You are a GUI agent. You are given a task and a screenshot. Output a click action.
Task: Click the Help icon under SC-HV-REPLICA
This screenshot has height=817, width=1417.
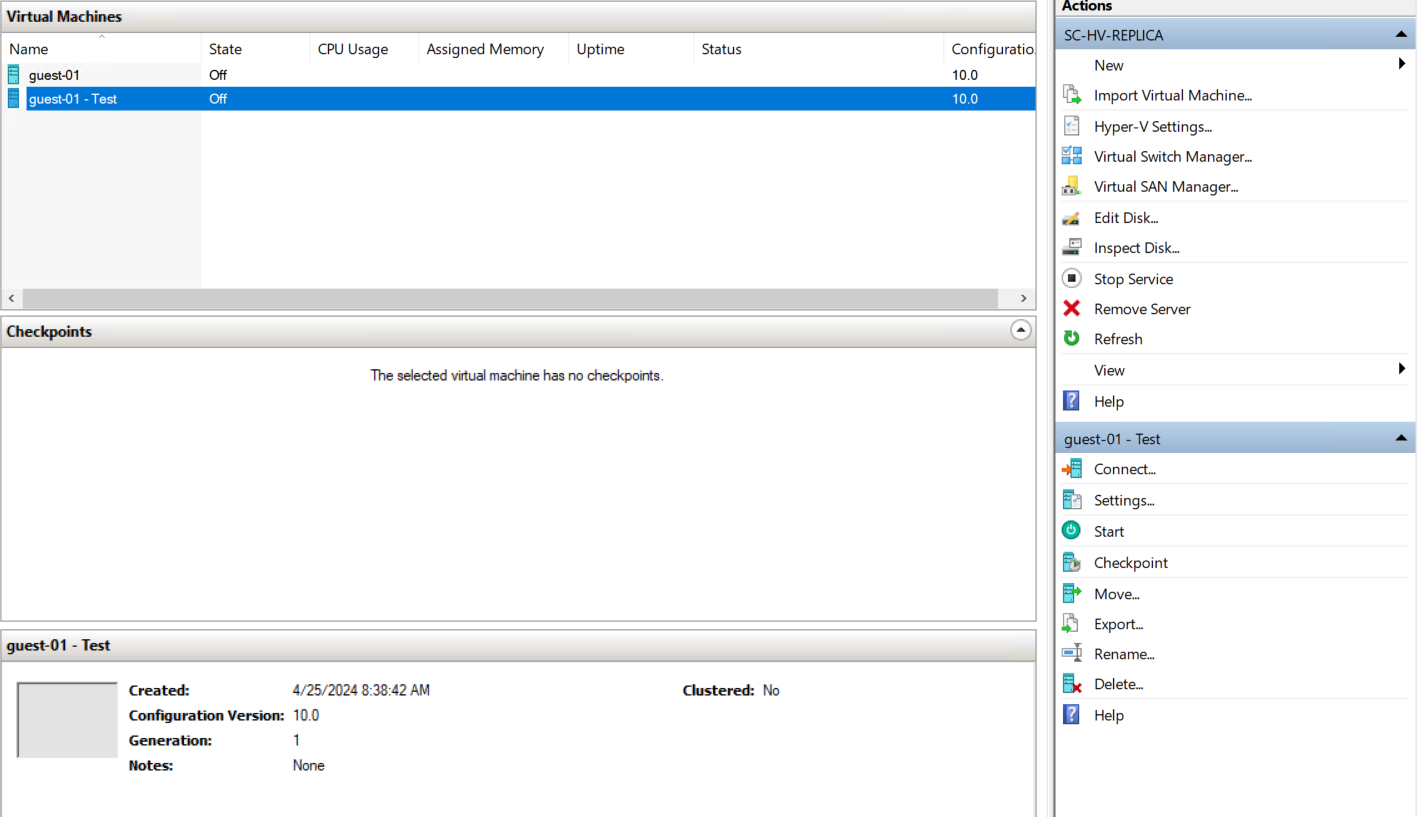1071,401
